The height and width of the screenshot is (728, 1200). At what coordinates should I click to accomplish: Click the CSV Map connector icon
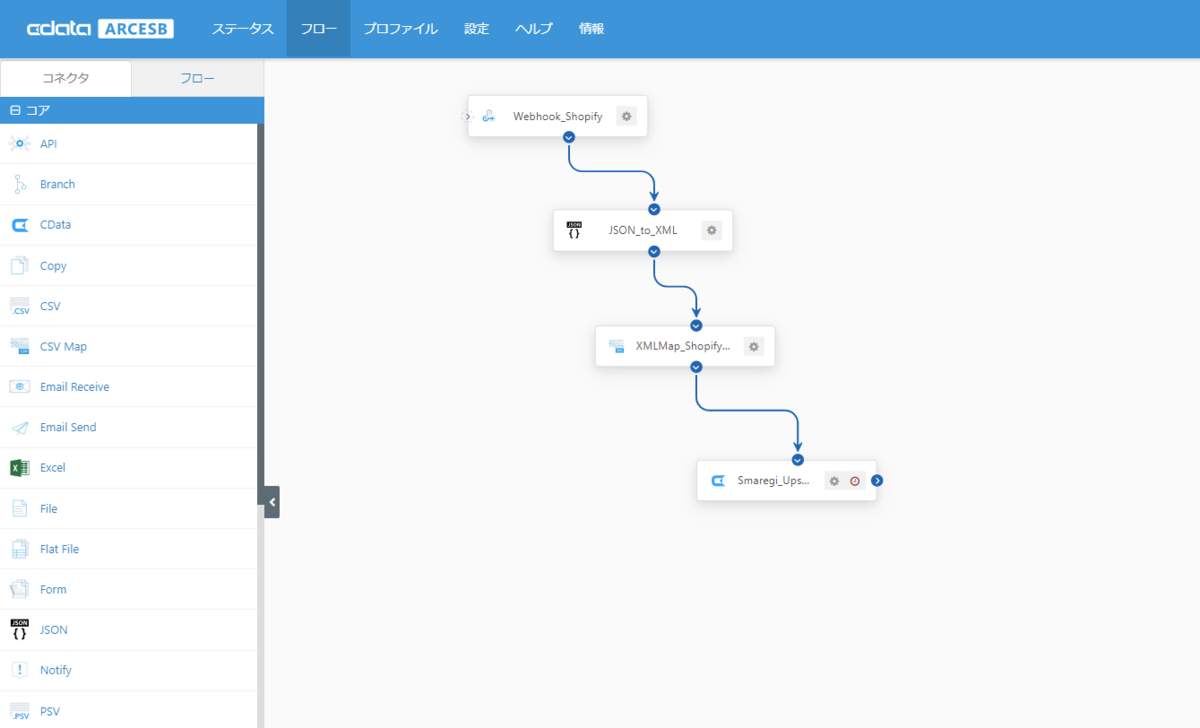pyautogui.click(x=19, y=346)
